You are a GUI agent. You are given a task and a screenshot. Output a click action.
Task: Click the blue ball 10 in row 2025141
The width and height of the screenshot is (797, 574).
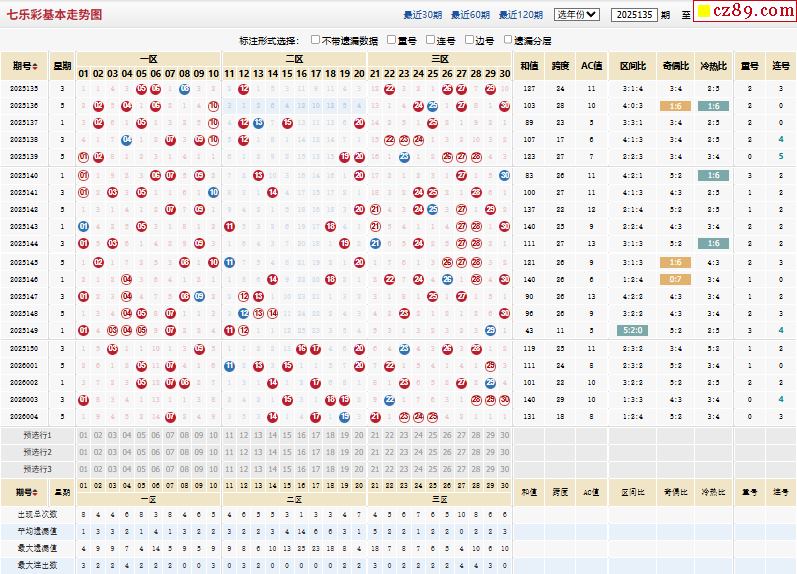[x=213, y=192]
